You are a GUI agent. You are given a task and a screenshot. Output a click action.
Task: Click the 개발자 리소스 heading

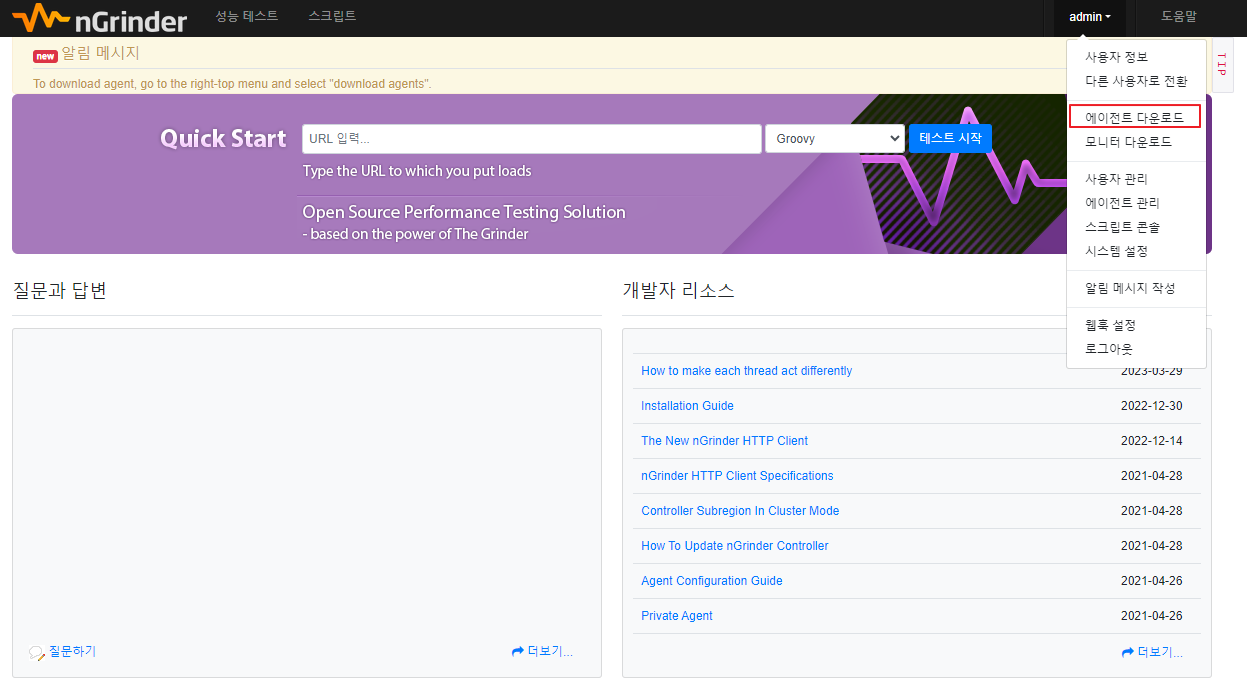[x=678, y=291]
